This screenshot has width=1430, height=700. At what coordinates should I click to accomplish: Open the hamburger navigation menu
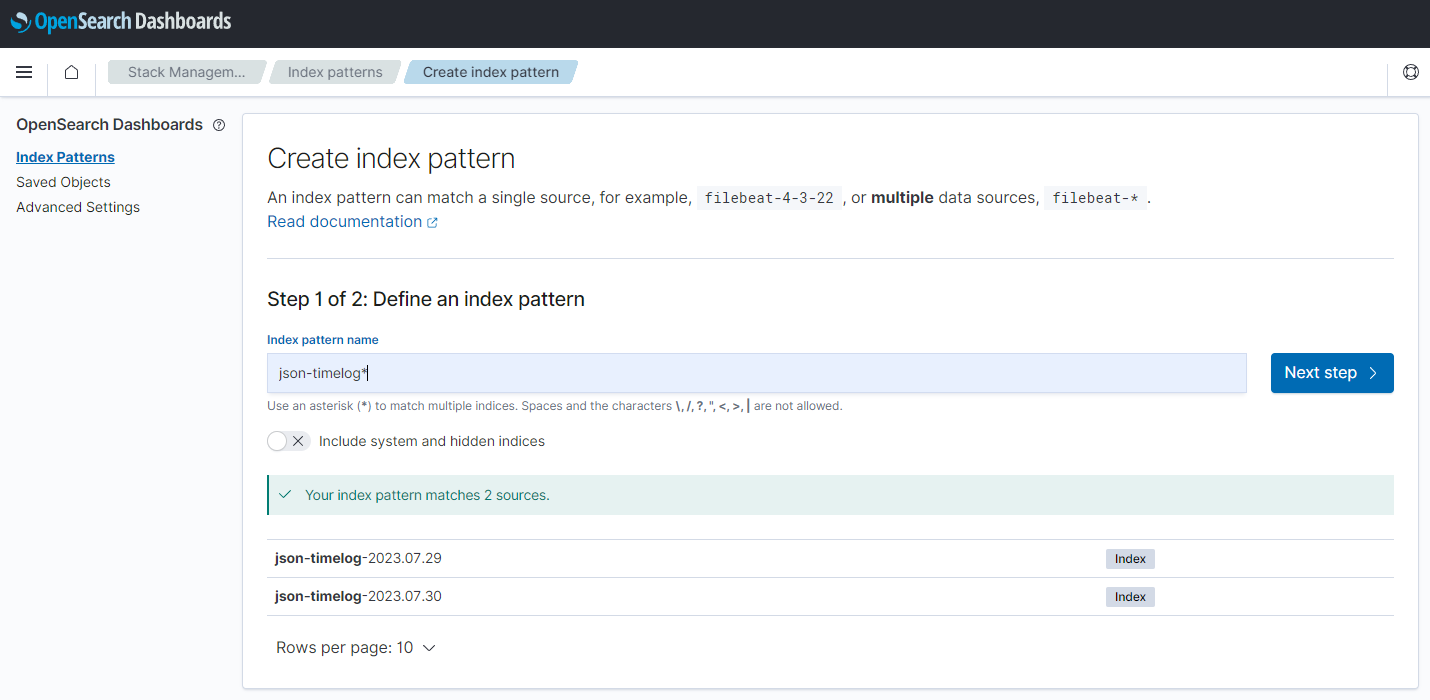coord(24,72)
